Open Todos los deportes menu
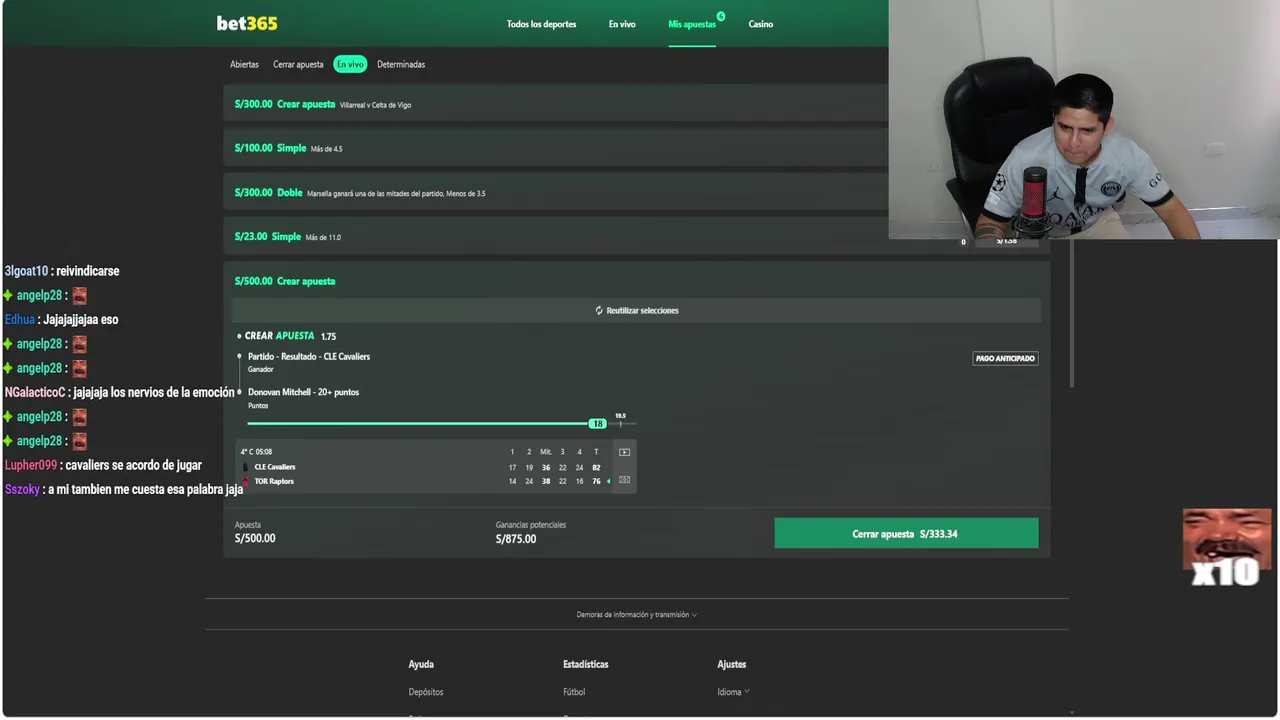This screenshot has height=720, width=1280. [541, 24]
